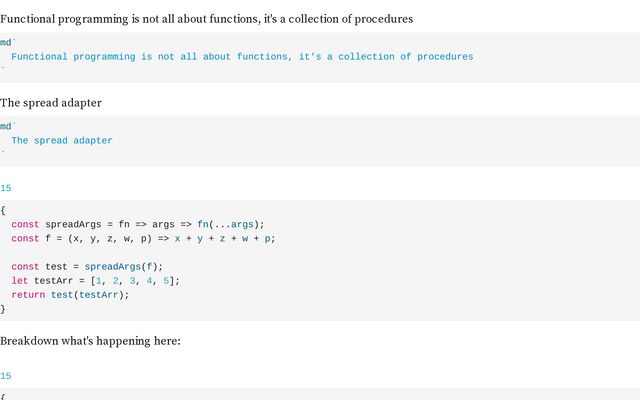Click the rendered 'The spread adapter' text
The width and height of the screenshot is (640, 400).
[x=51, y=103]
